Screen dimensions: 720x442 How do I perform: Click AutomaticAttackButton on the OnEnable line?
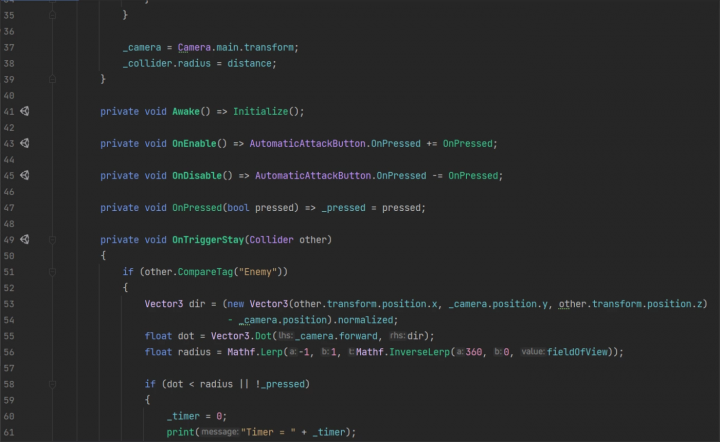[x=308, y=144]
